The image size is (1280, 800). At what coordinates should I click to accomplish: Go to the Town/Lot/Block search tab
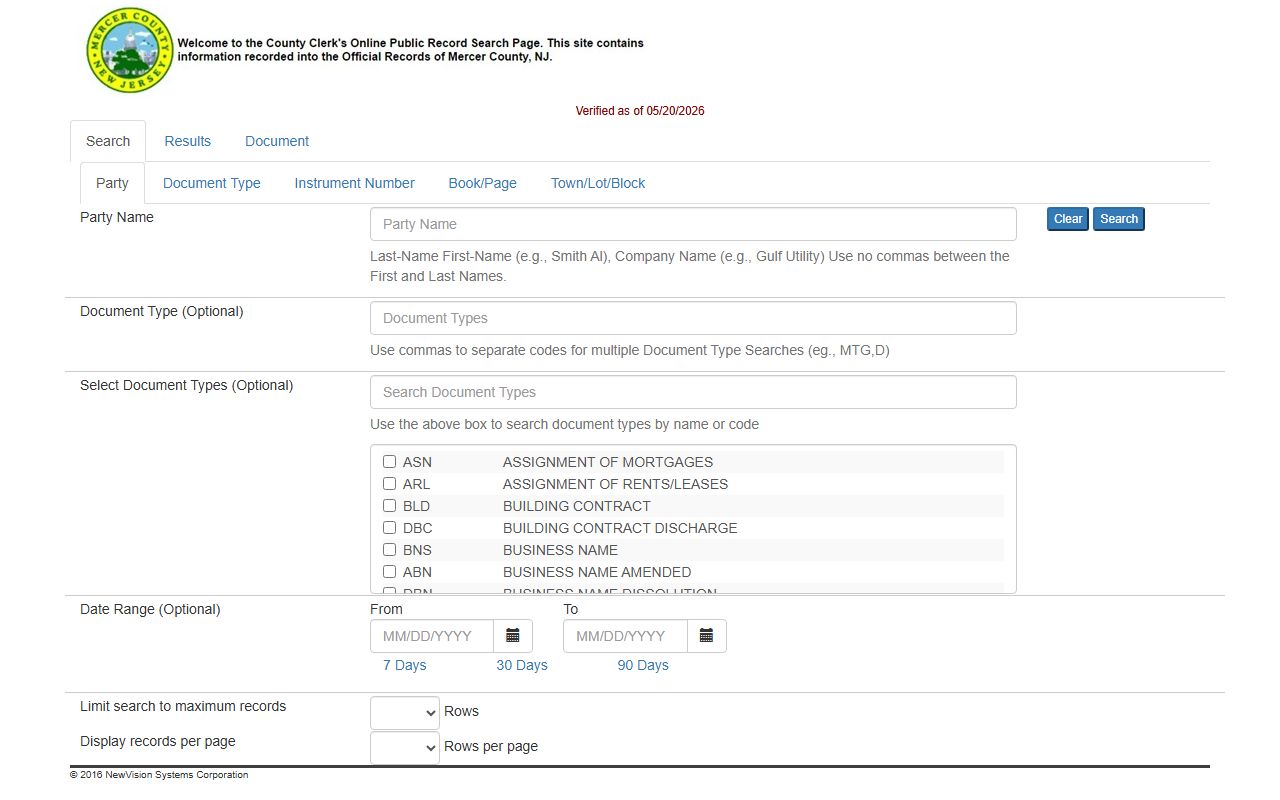click(x=598, y=183)
